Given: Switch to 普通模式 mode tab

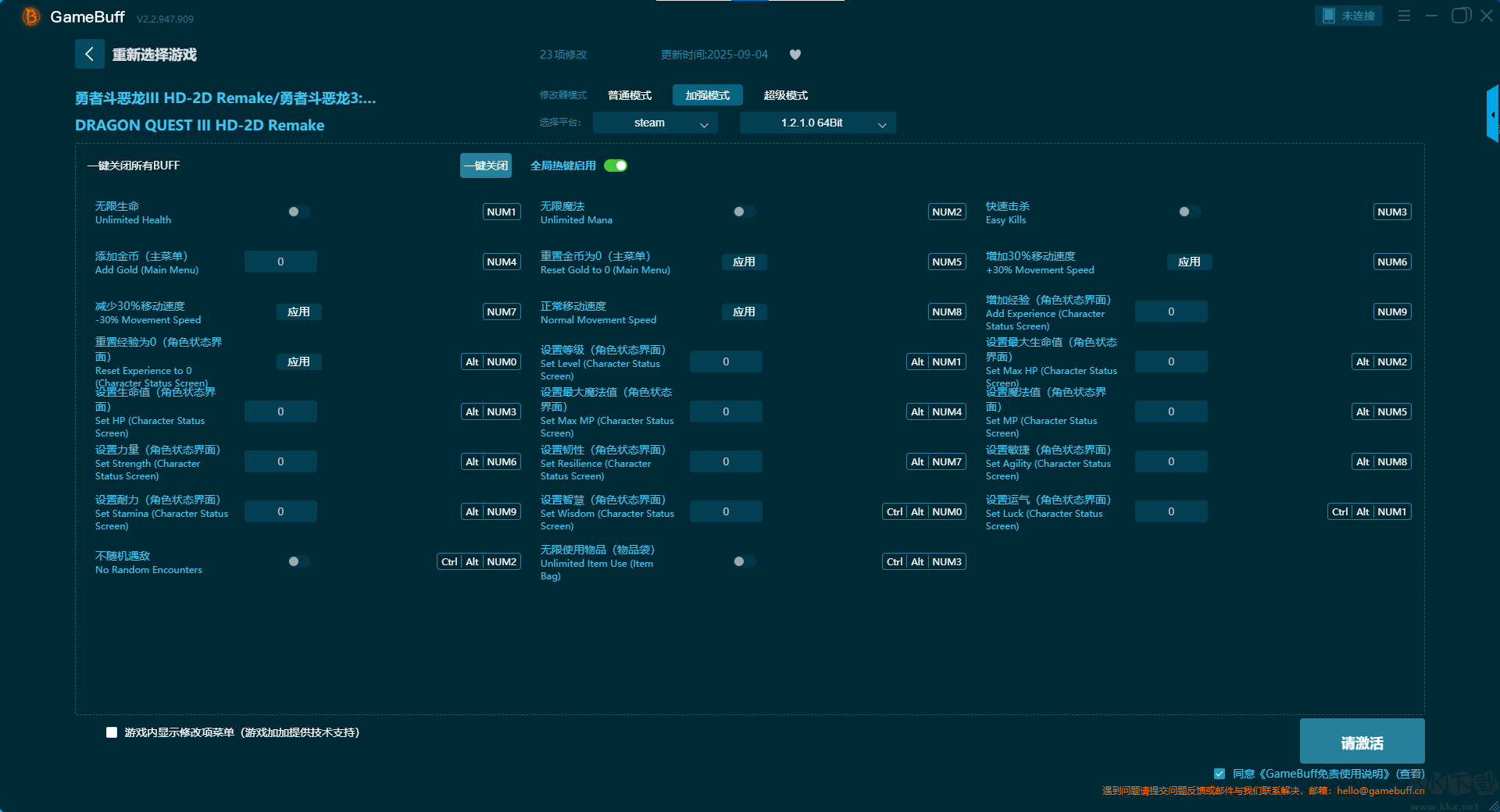Looking at the screenshot, I should [630, 95].
